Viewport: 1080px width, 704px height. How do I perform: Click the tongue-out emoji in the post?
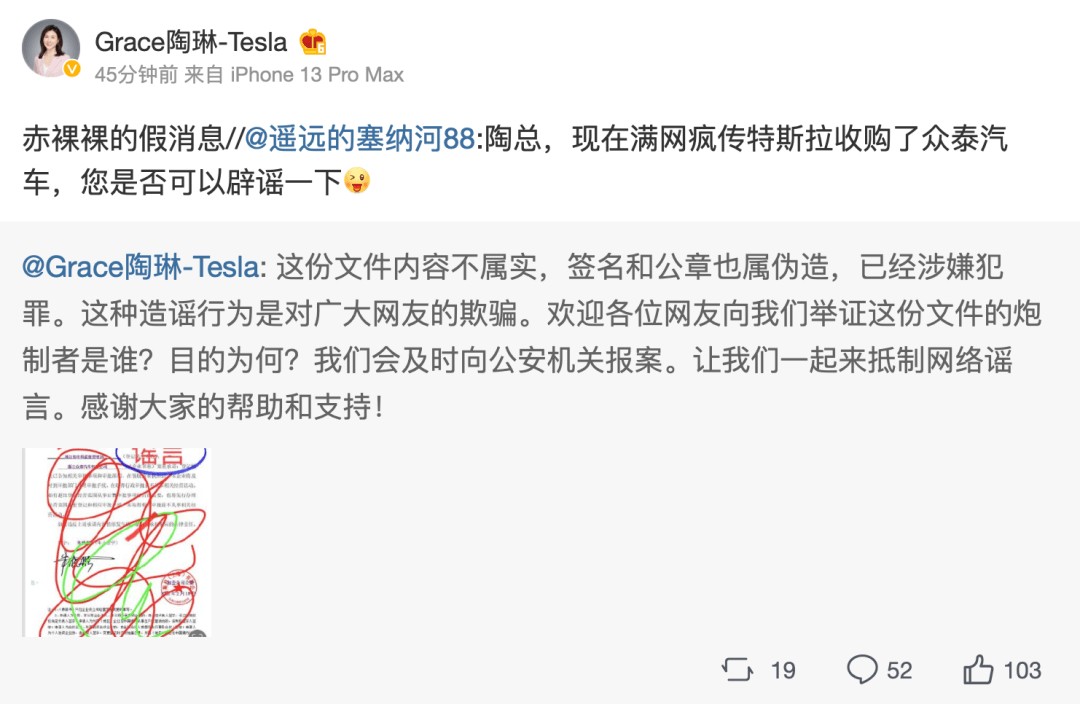356,181
